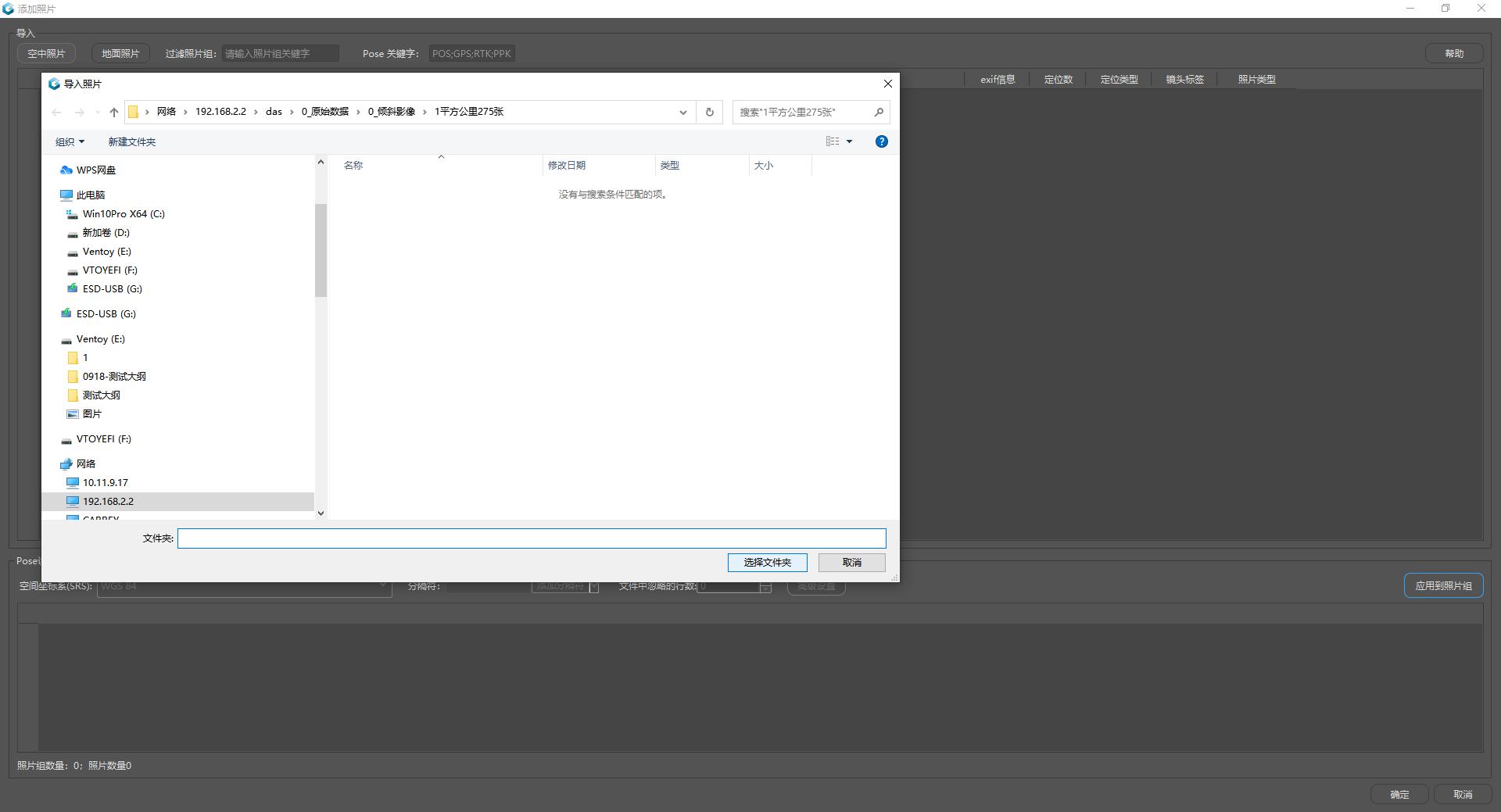Select 新加卷 (D:) drive
This screenshot has width=1501, height=812.
tap(106, 232)
